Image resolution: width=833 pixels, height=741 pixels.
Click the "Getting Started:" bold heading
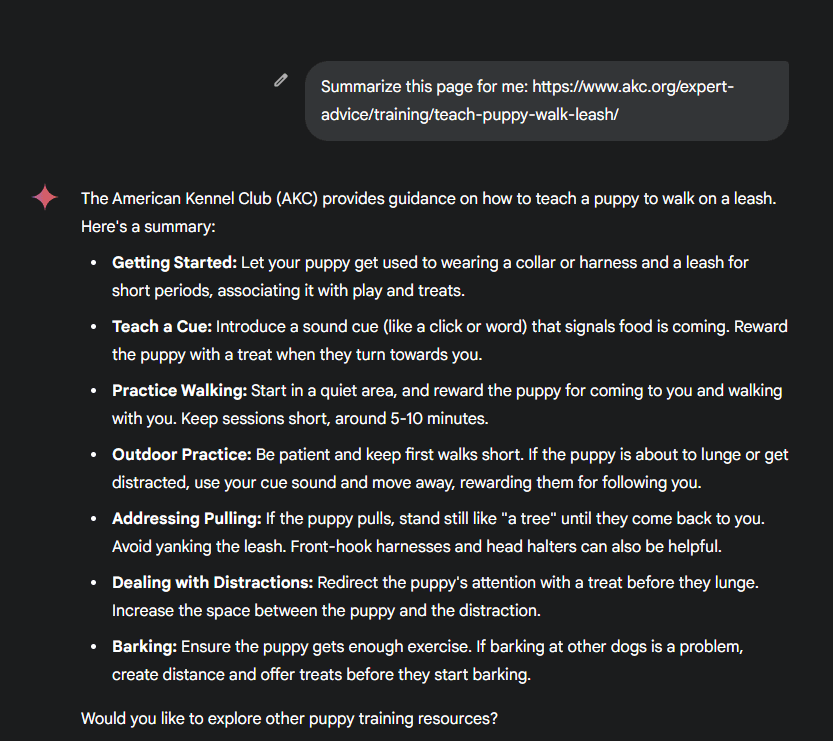(x=174, y=262)
